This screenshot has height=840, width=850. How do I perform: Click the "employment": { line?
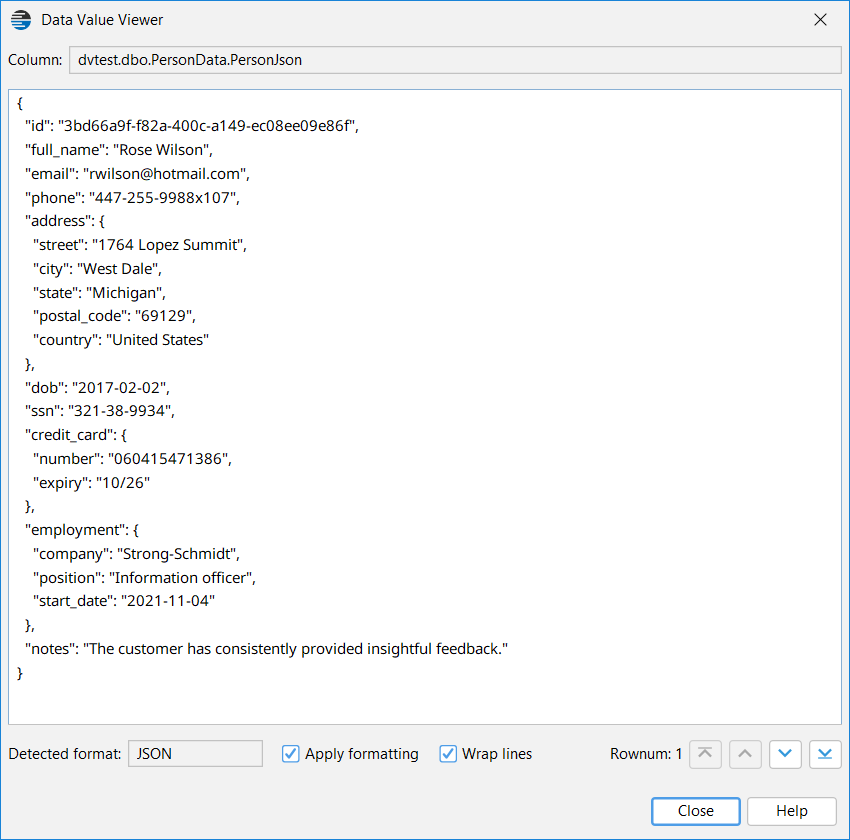click(82, 529)
